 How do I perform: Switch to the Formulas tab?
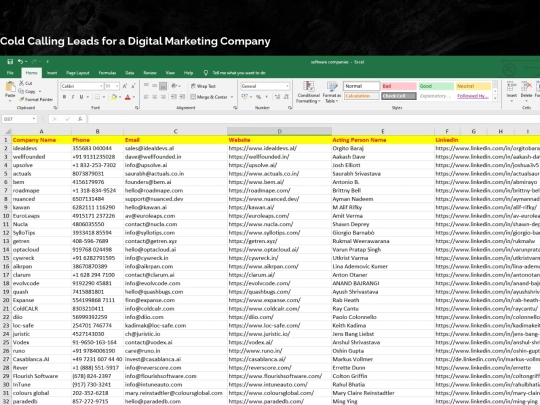107,73
